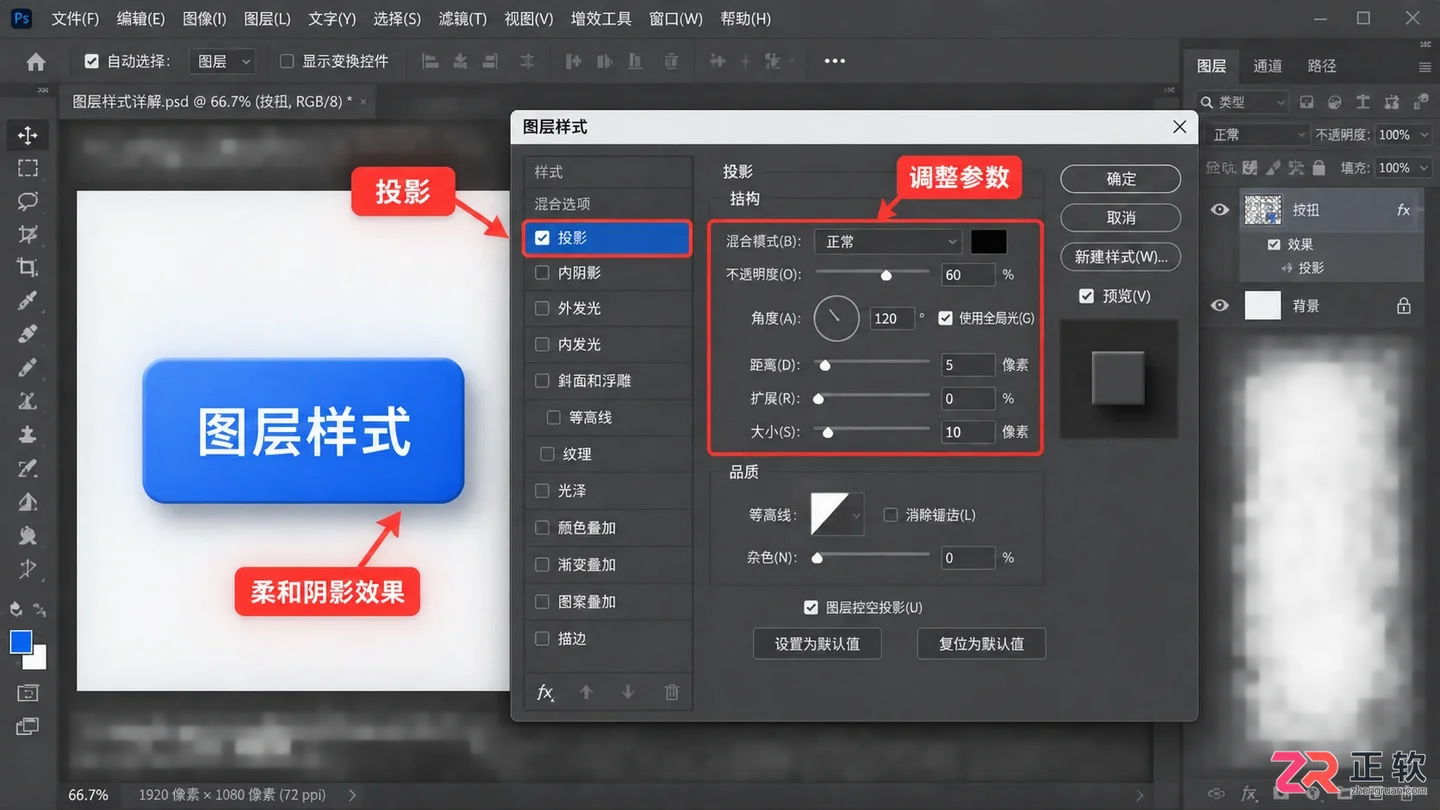Switch to the 通道 tab

tap(1267, 66)
